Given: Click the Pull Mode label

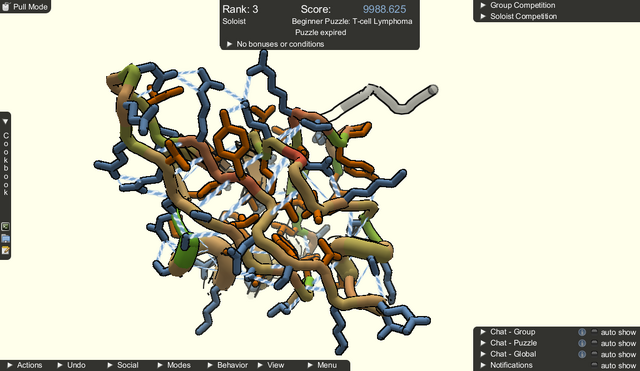Looking at the screenshot, I should [30, 7].
